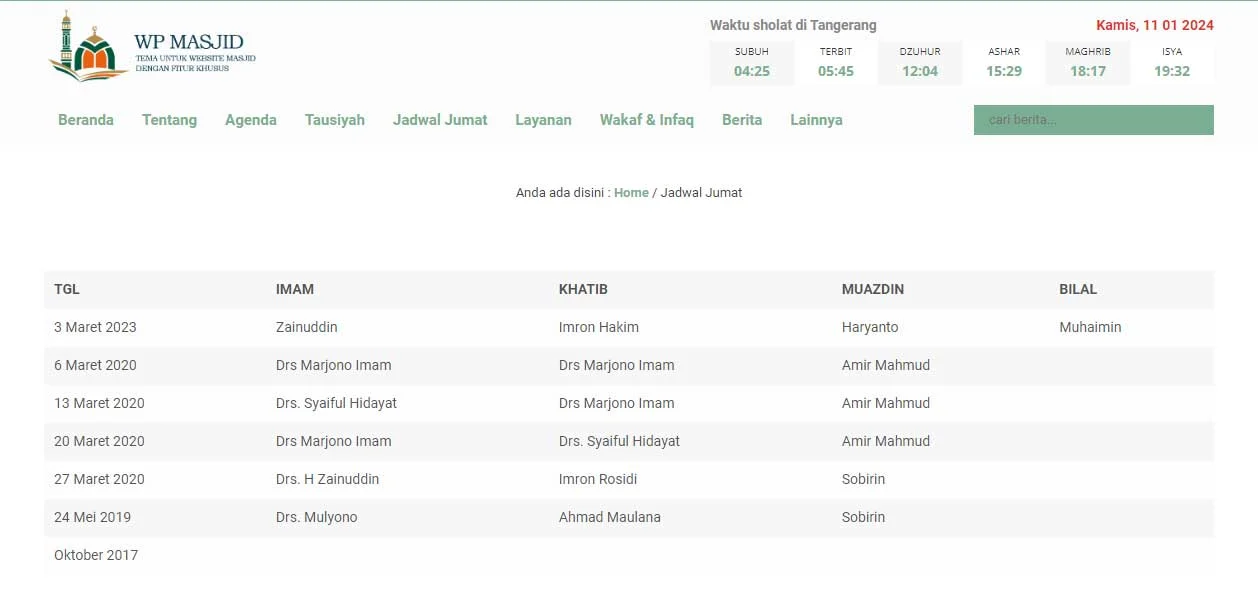Click the Subuh 04:25 prayer time box

[752, 63]
